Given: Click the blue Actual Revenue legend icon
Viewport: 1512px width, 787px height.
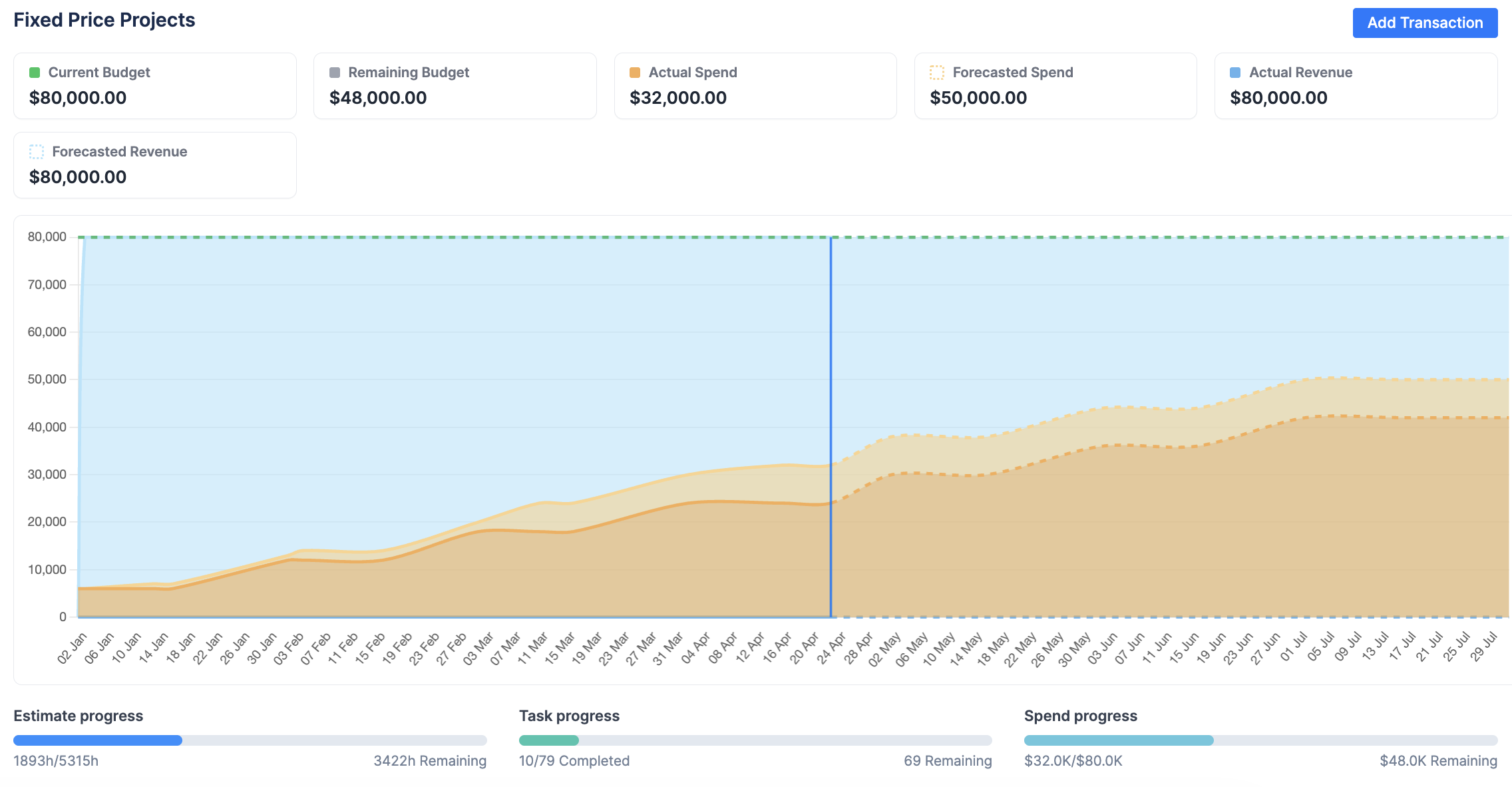Looking at the screenshot, I should coord(1235,73).
